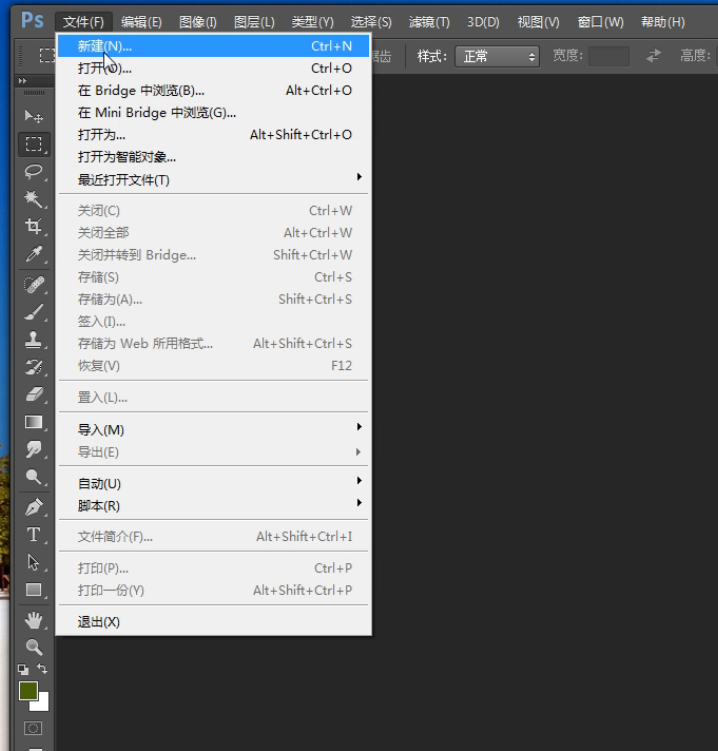
Task: Choose 打开(O)... menu entry
Action: tap(214, 68)
